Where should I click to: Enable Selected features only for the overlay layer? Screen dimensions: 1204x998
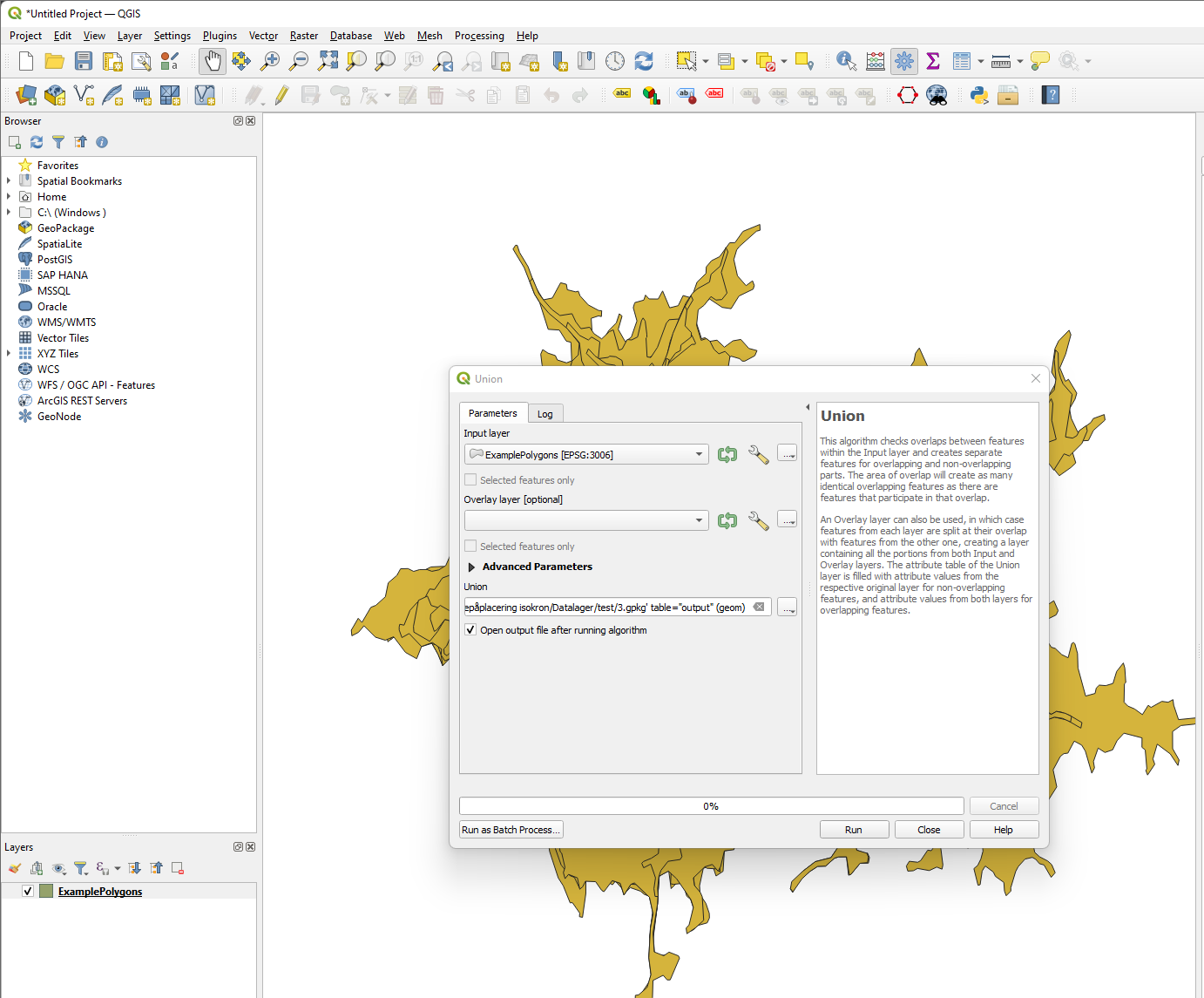click(x=470, y=546)
